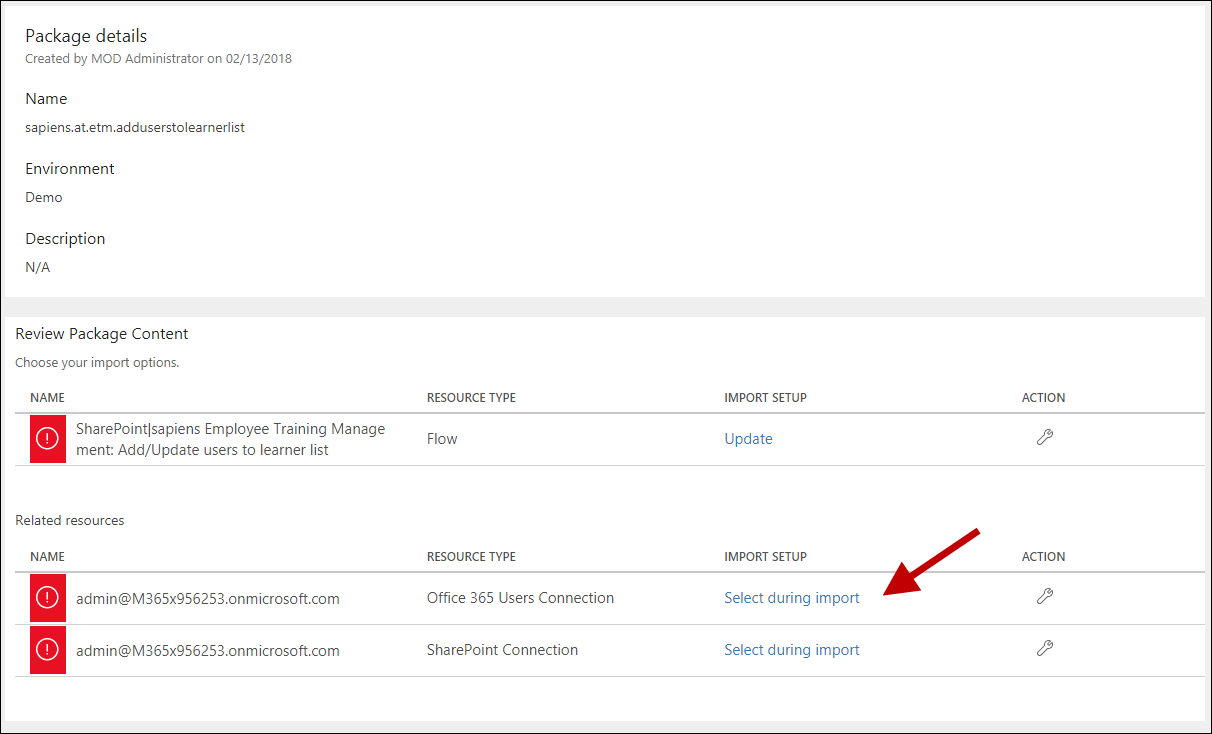Image resolution: width=1212 pixels, height=734 pixels.
Task: Click ACTION column header in Related resources table
Action: click(x=1043, y=557)
